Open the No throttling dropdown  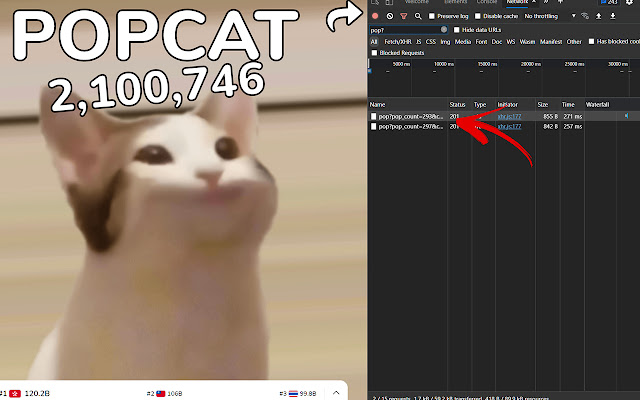click(549, 16)
